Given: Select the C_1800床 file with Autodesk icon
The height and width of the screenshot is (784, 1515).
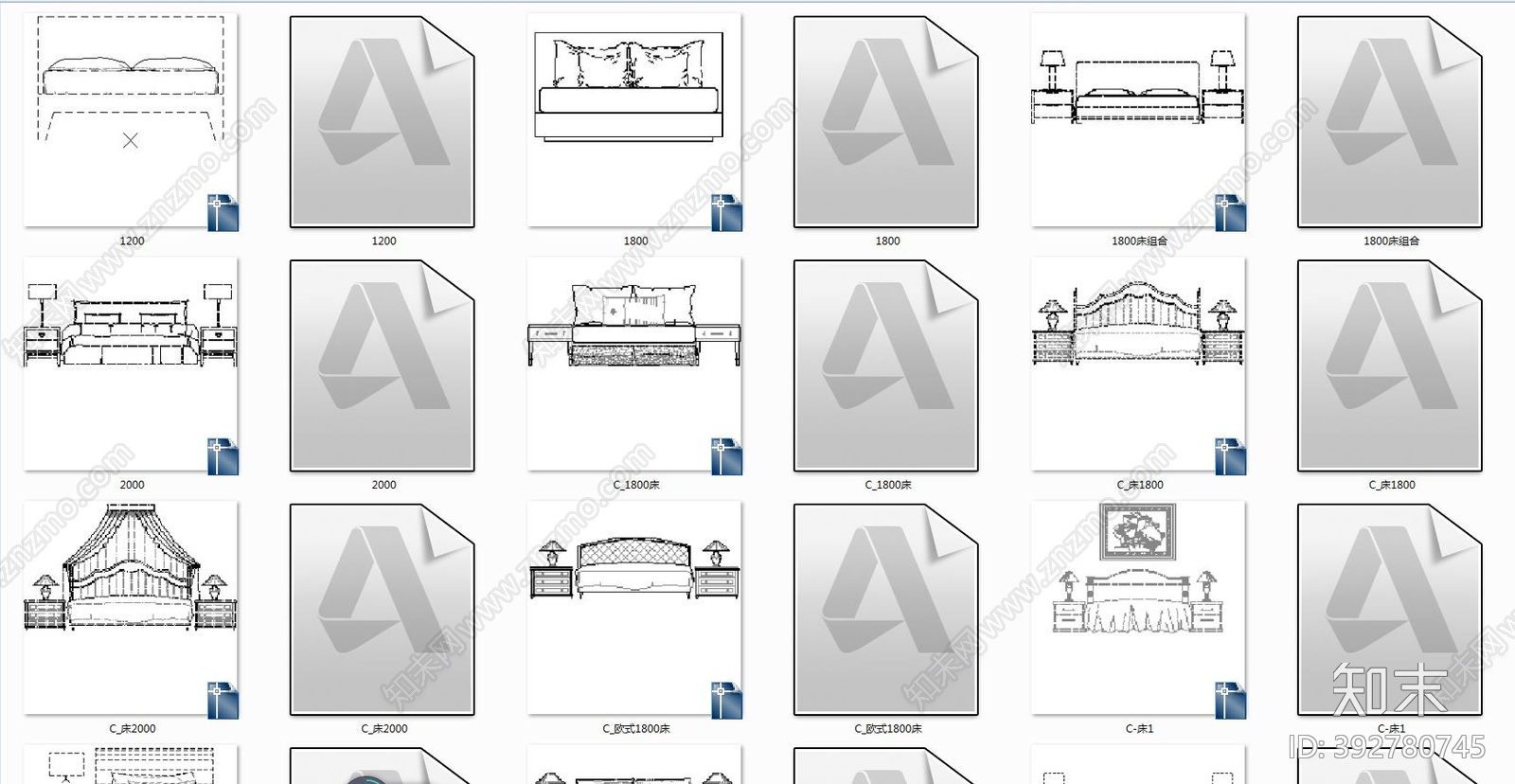Looking at the screenshot, I should tap(886, 365).
